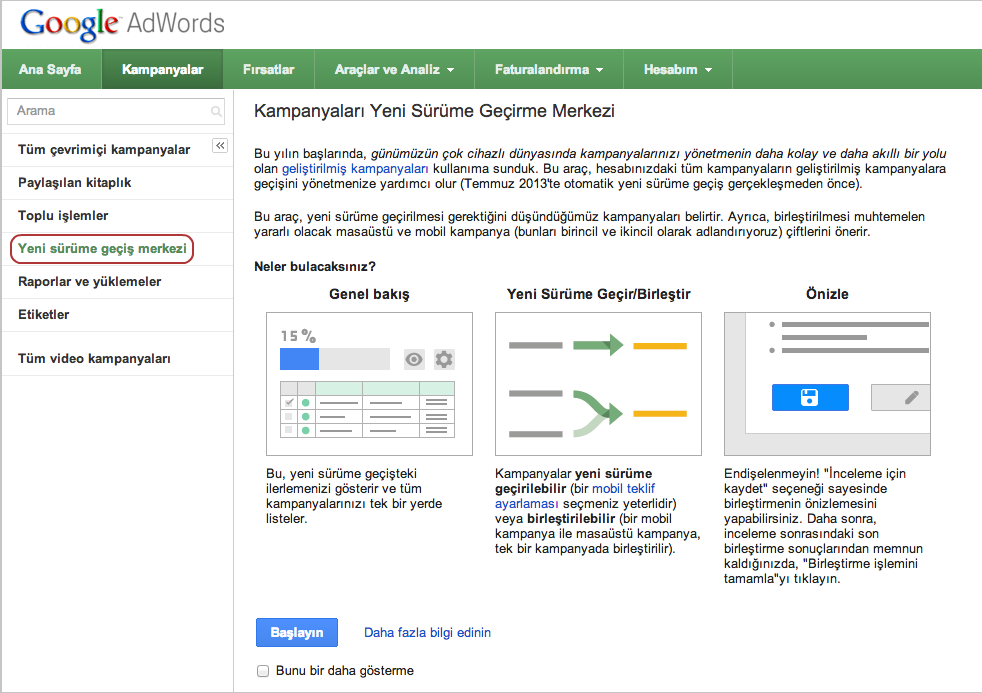Focus the Arama search field
The image size is (982, 693).
(116, 111)
